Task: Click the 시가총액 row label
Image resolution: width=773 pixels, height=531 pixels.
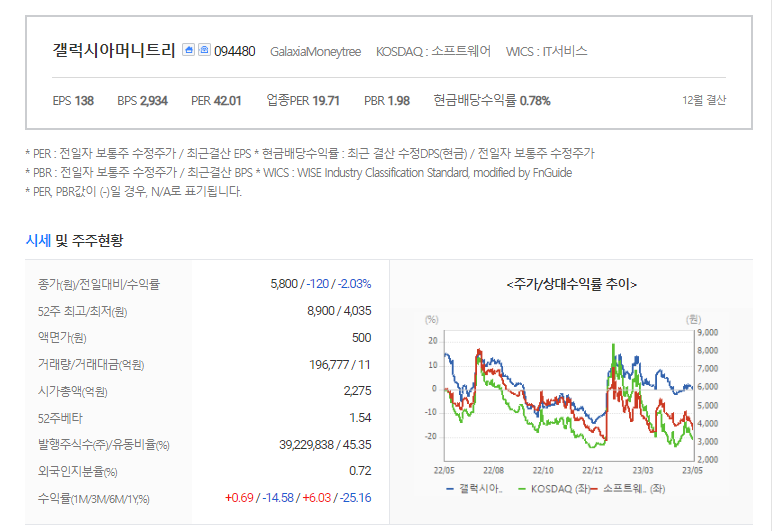Action: (x=72, y=391)
